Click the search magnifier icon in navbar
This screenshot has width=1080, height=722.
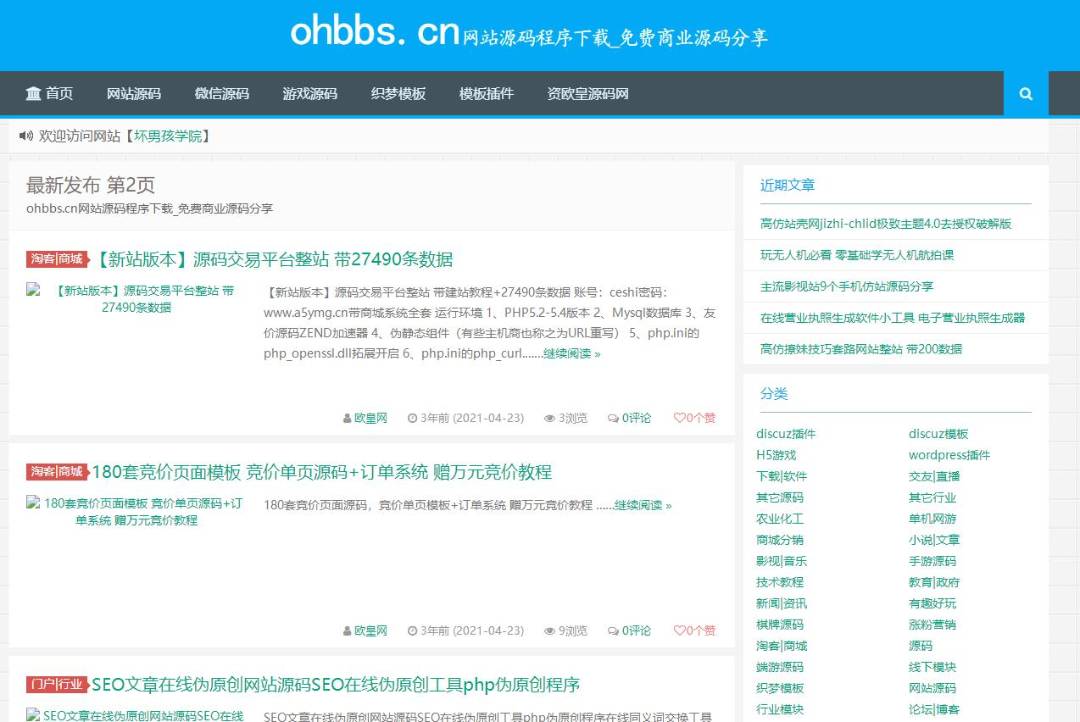pos(1025,94)
